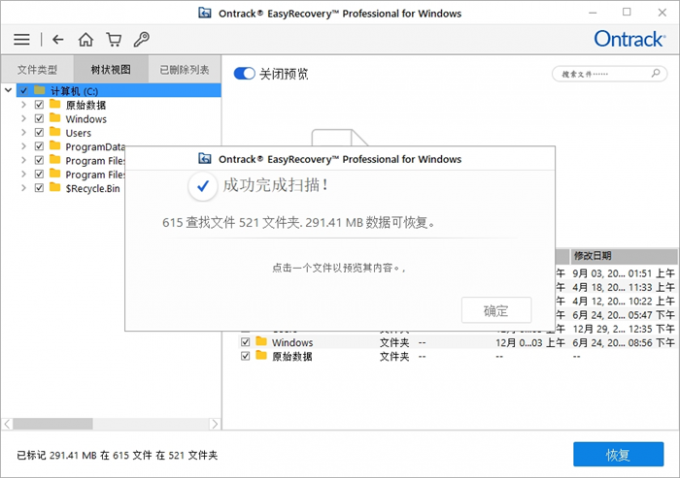The height and width of the screenshot is (478, 680).
Task: Select the 原始数据 row in the file list
Action: [458, 356]
